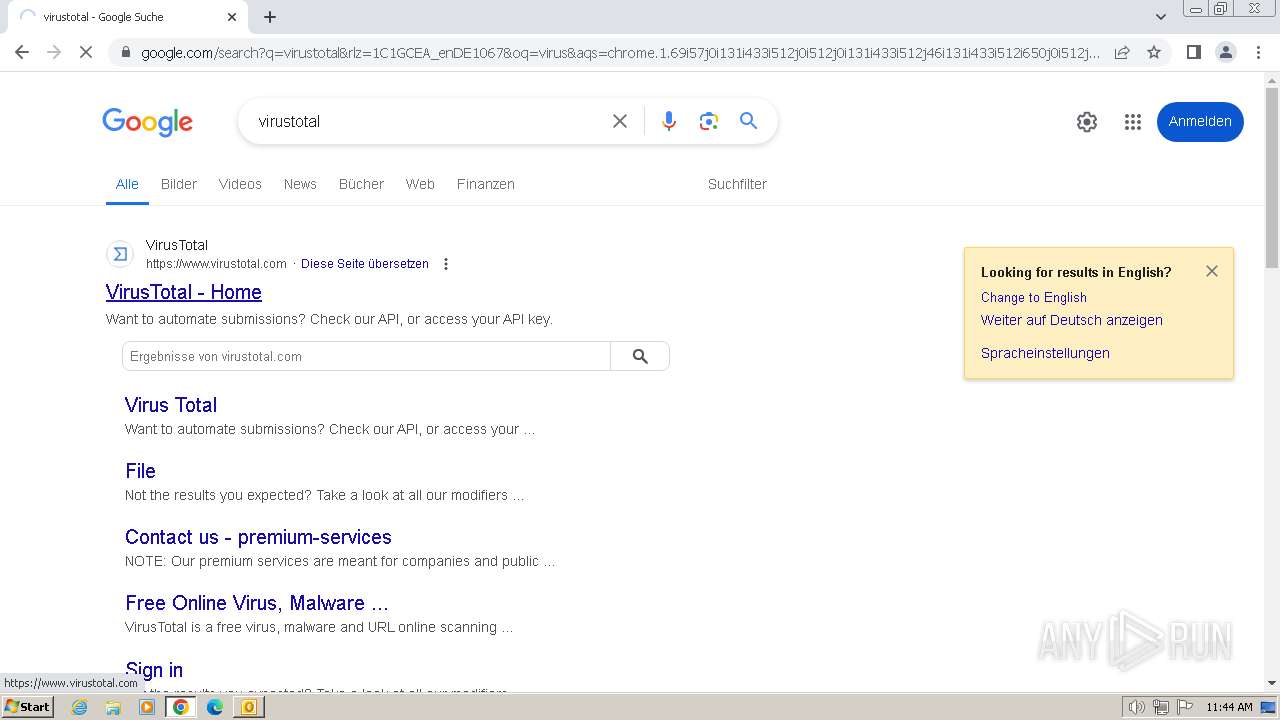
Task: Open Diese Seite übersetzen link
Action: point(365,264)
